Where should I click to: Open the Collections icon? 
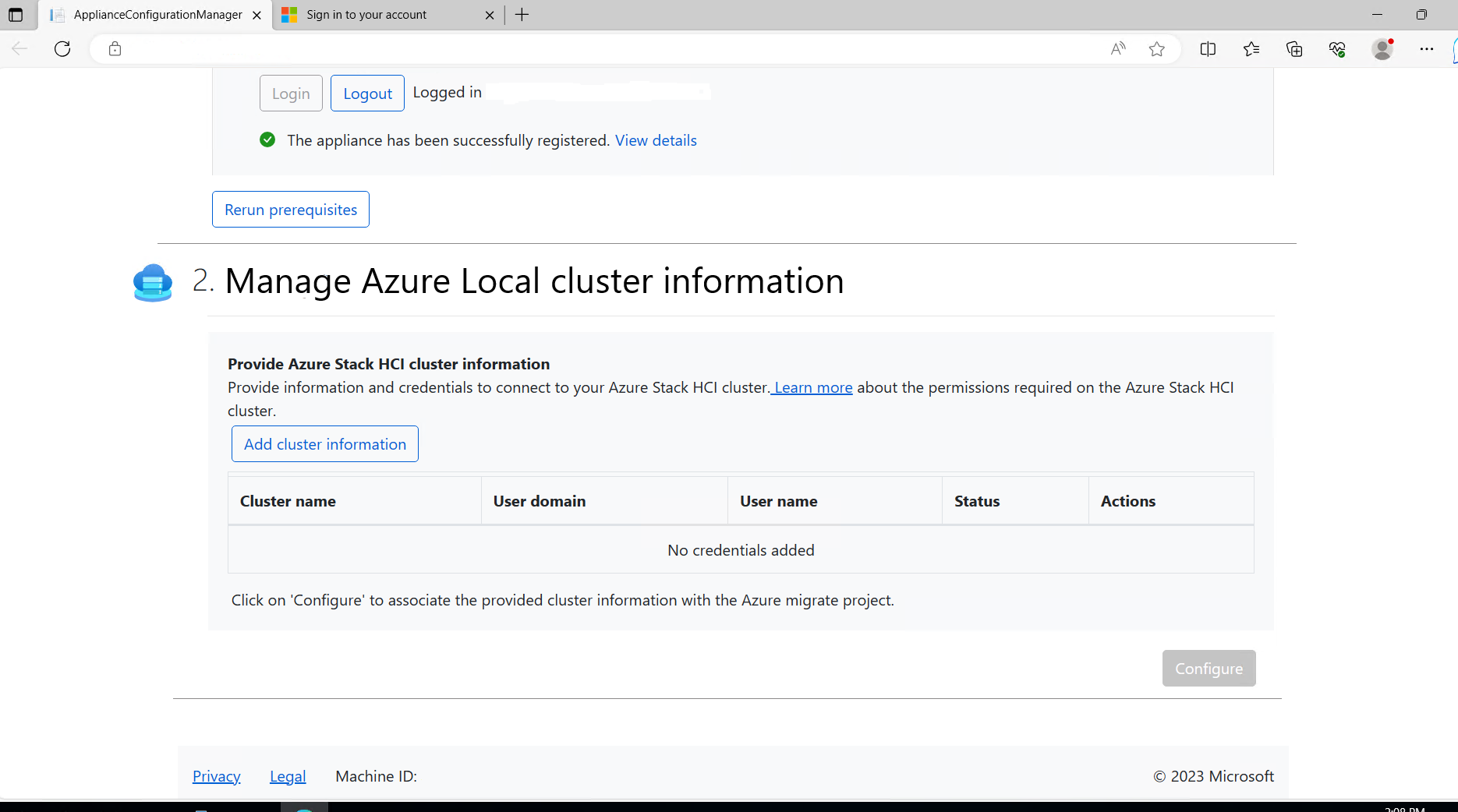tap(1294, 49)
